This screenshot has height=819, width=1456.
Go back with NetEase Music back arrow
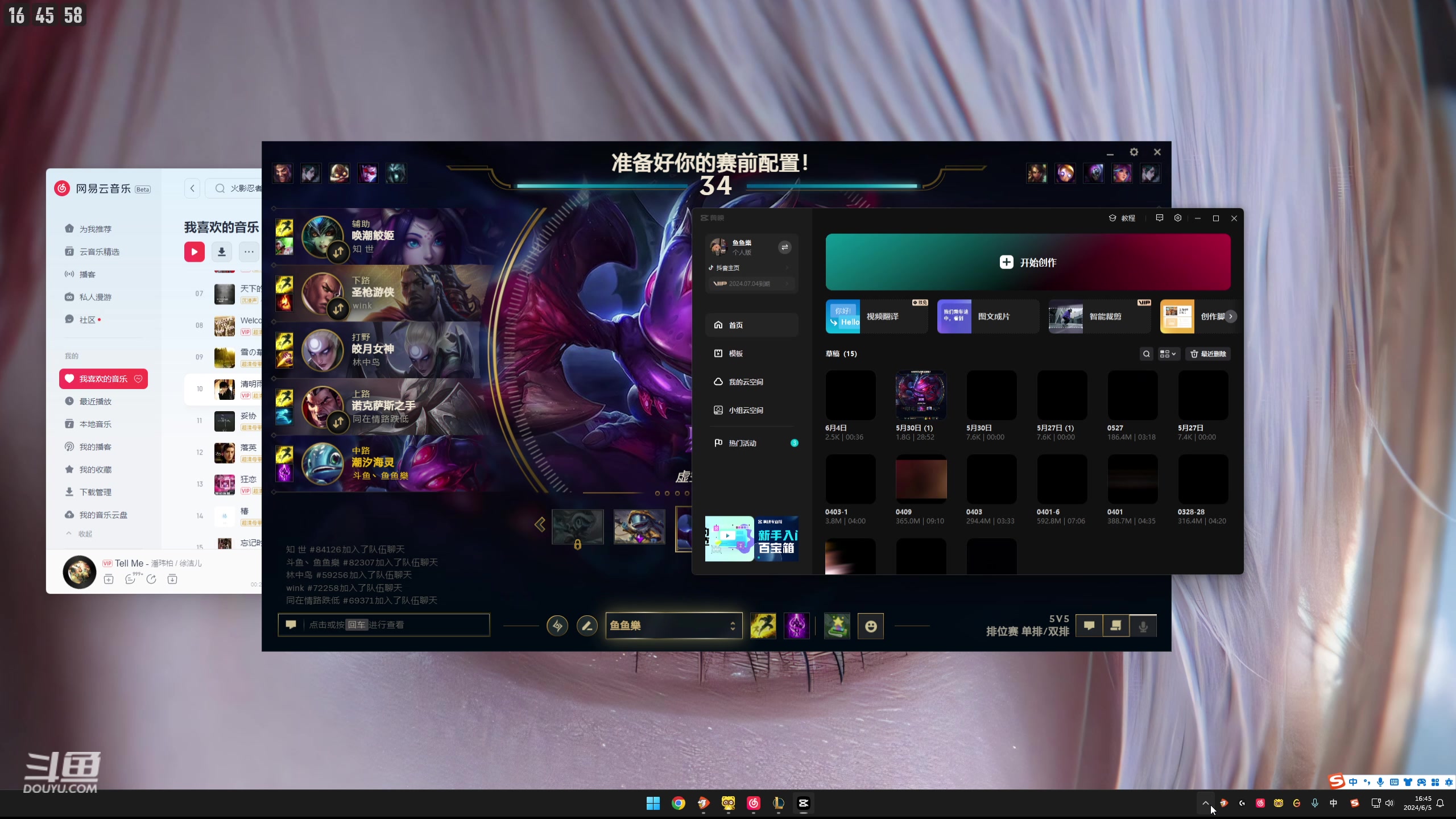pos(192,188)
